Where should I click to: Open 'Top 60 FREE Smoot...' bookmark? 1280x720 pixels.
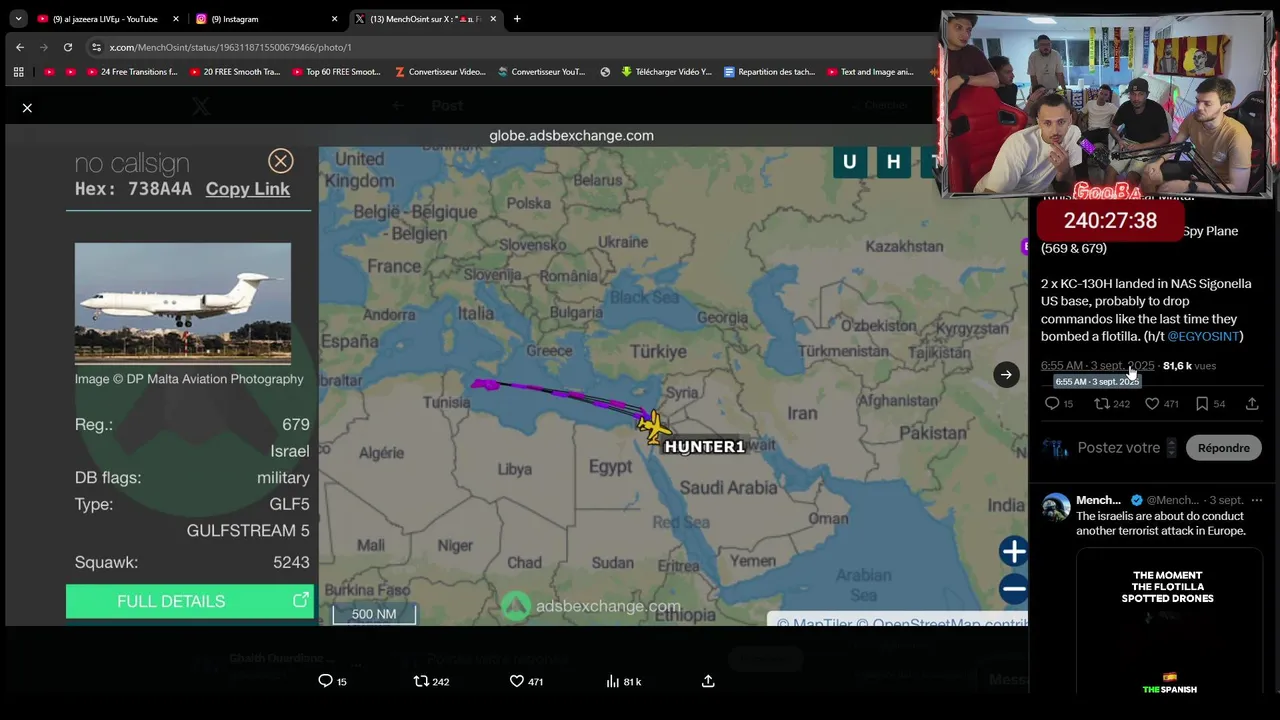(337, 72)
